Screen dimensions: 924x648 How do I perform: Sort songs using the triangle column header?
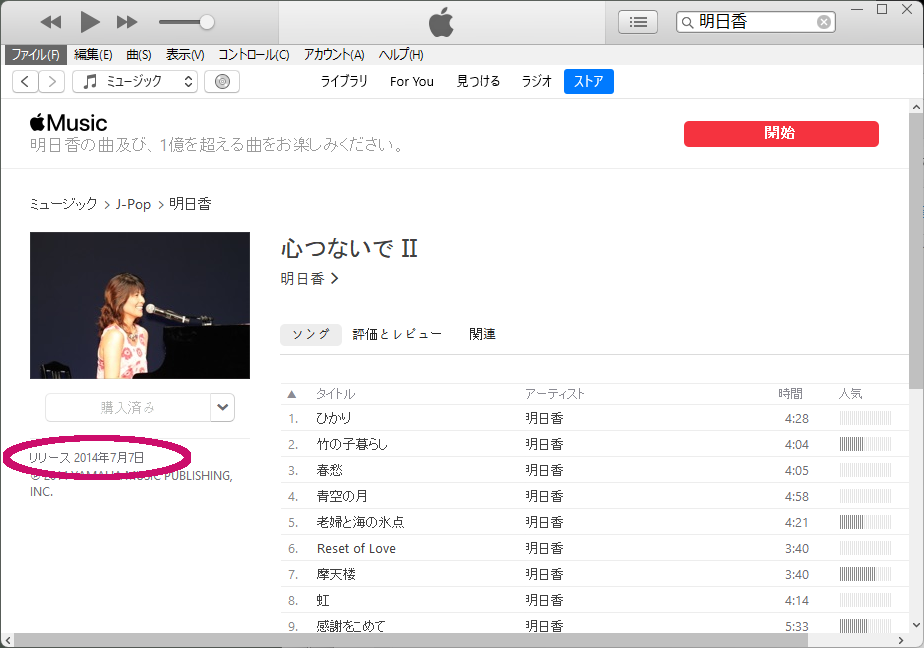292,394
